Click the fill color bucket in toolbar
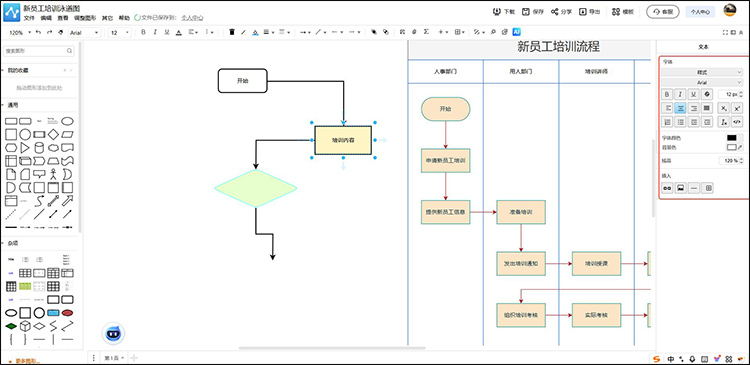 pos(255,32)
